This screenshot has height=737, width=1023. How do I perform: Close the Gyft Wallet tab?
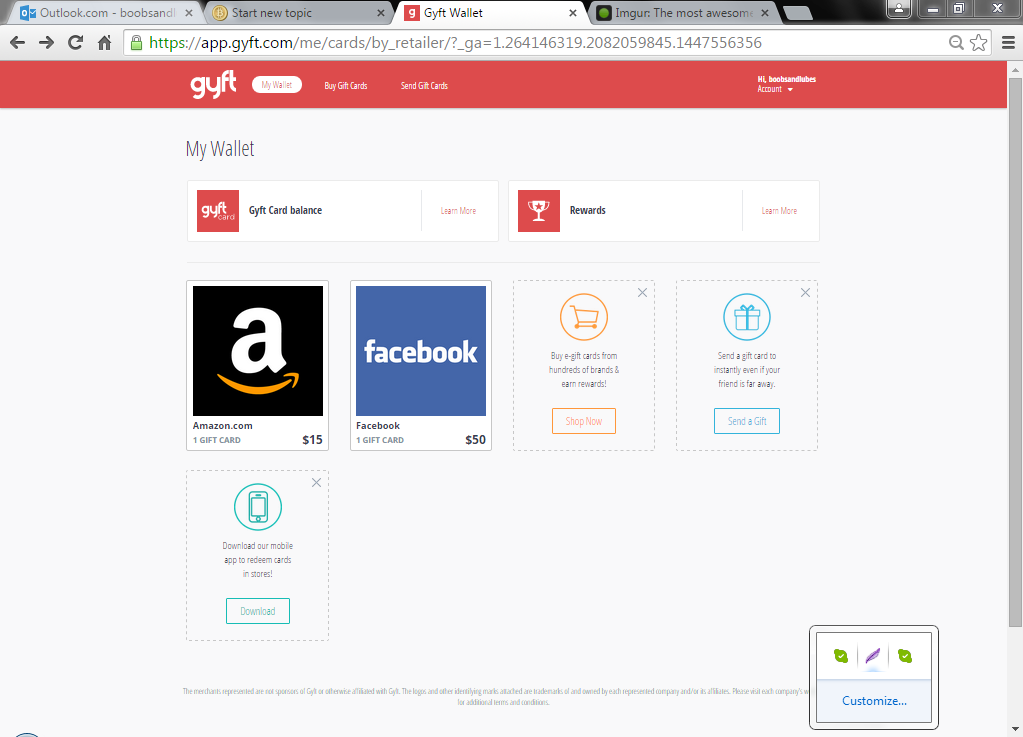pyautogui.click(x=573, y=13)
